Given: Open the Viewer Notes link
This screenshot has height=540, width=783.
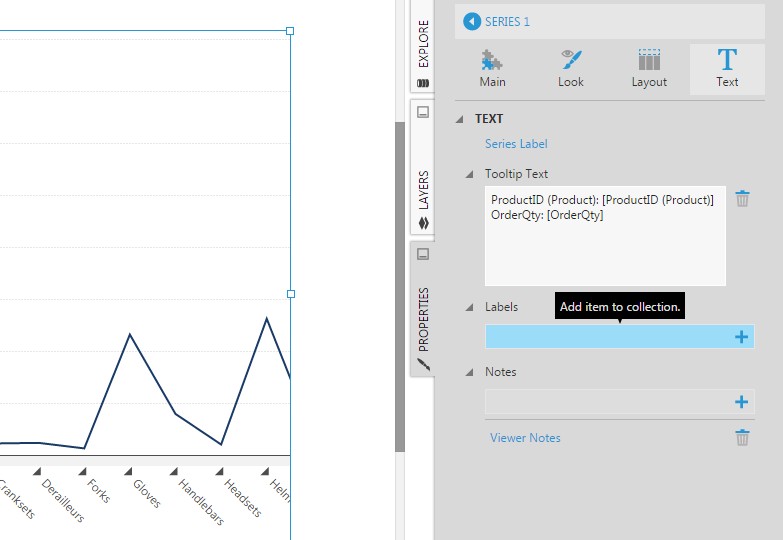Looking at the screenshot, I should (x=525, y=438).
